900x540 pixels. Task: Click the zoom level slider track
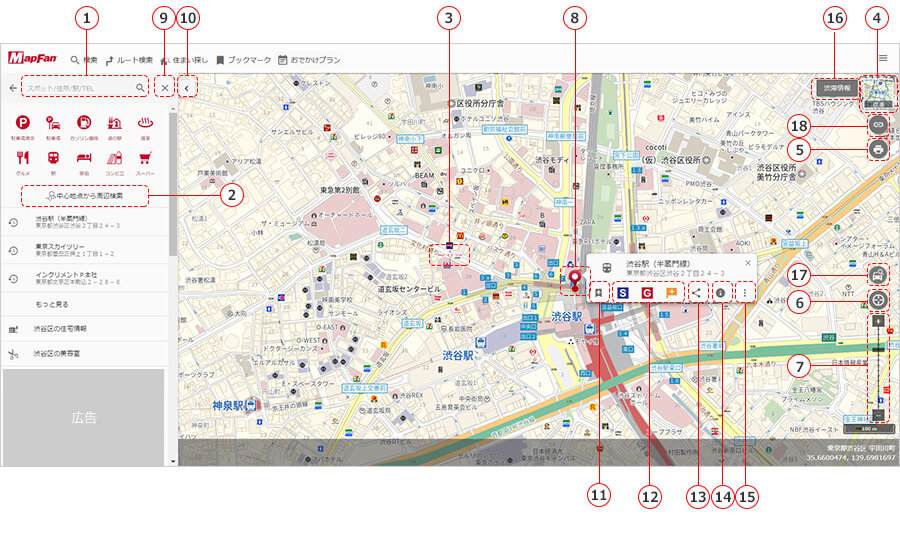pyautogui.click(x=878, y=368)
